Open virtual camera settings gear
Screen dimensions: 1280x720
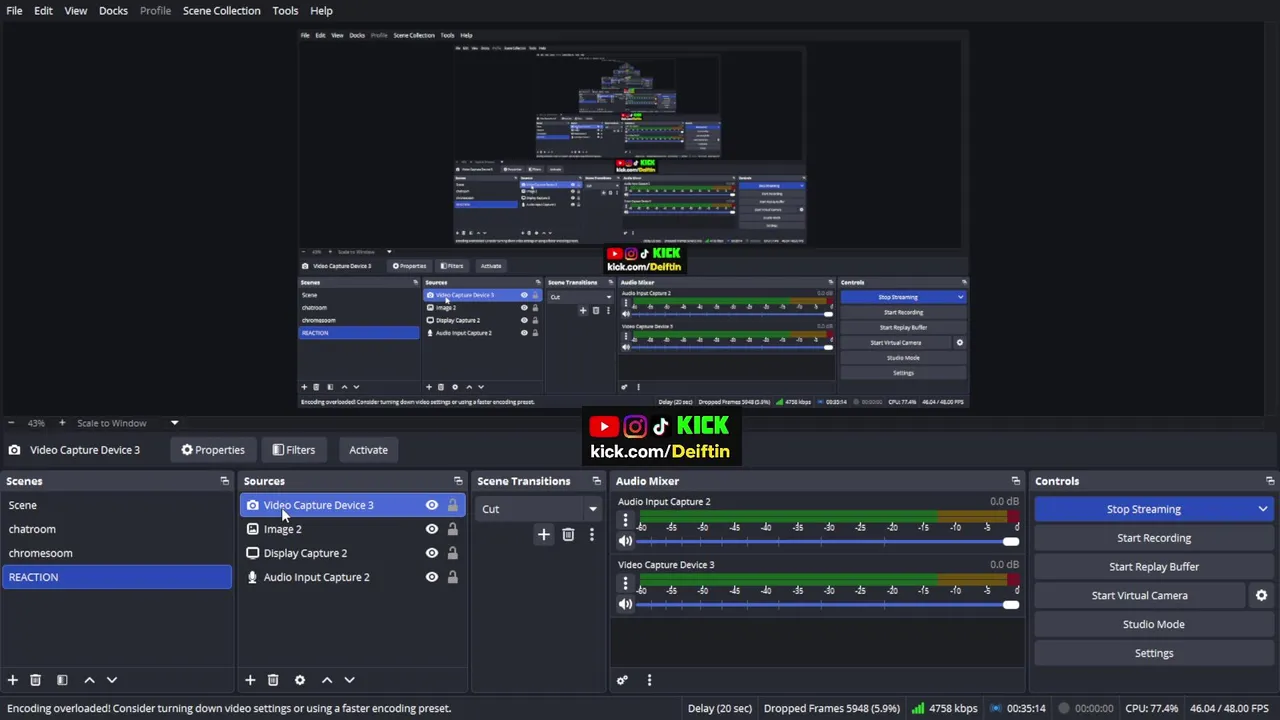1261,595
